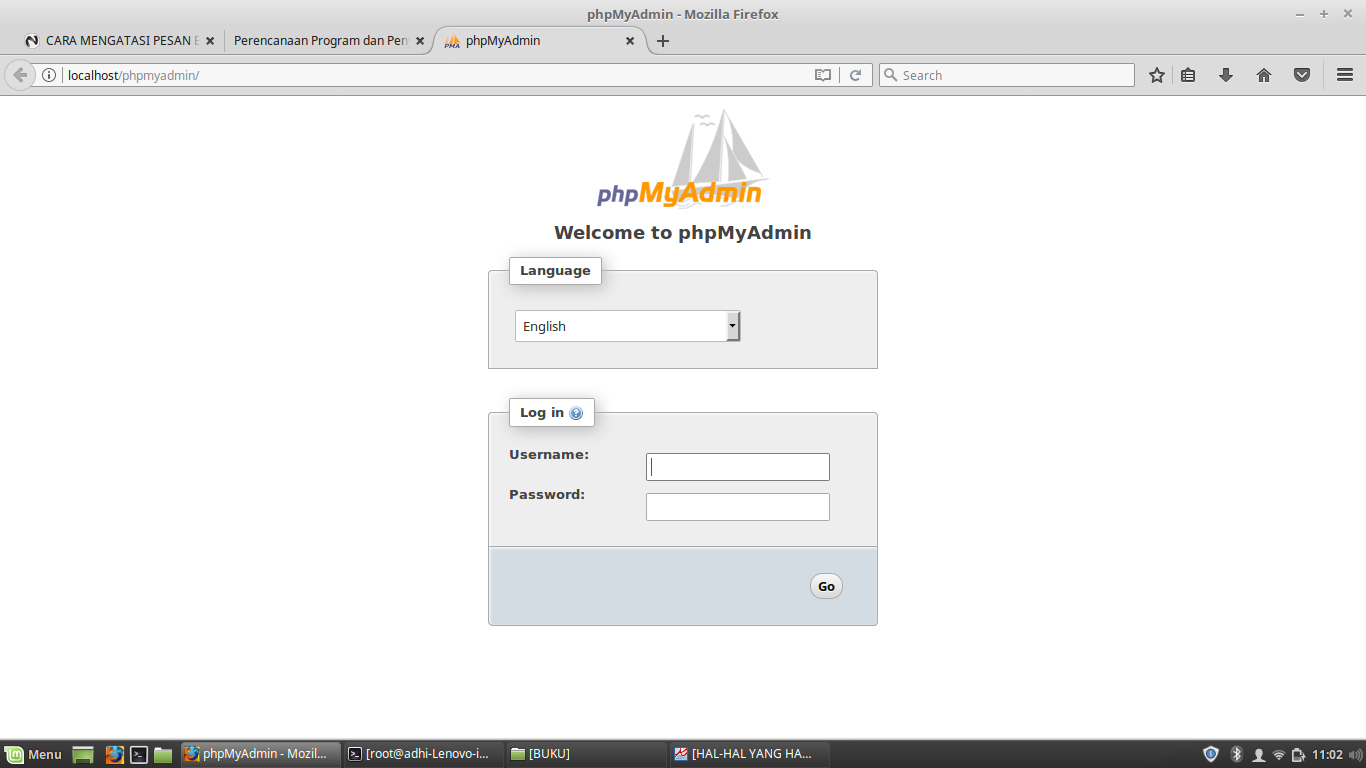
Task: Go to the Firefox home page
Action: pos(1264,75)
